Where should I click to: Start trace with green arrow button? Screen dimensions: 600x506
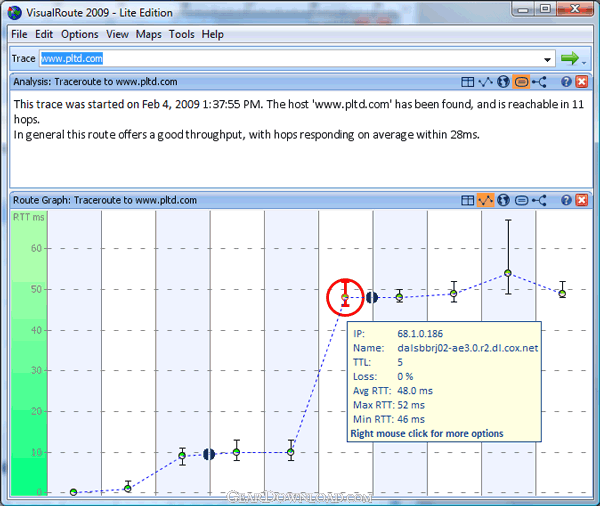click(570, 59)
